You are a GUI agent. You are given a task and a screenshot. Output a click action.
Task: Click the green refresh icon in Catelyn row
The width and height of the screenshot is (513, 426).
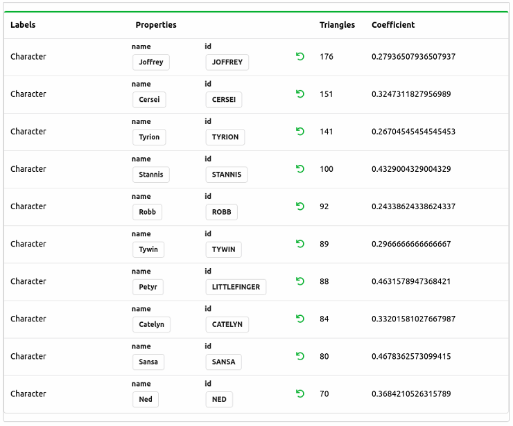pyautogui.click(x=300, y=319)
